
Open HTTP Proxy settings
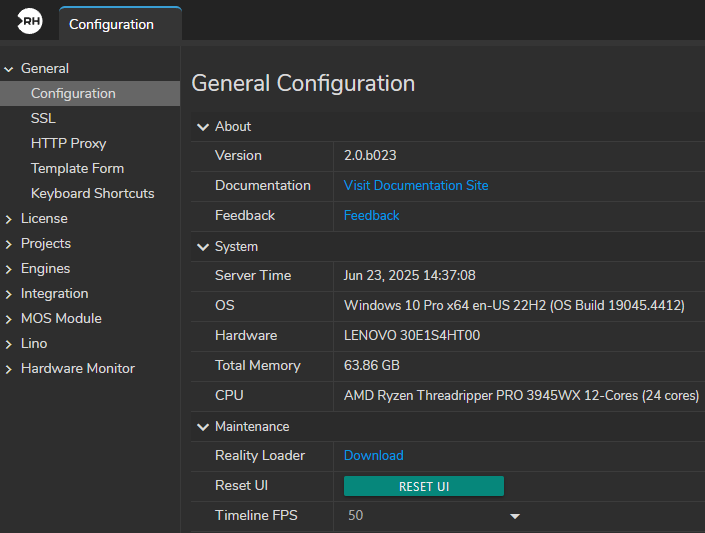(68, 143)
